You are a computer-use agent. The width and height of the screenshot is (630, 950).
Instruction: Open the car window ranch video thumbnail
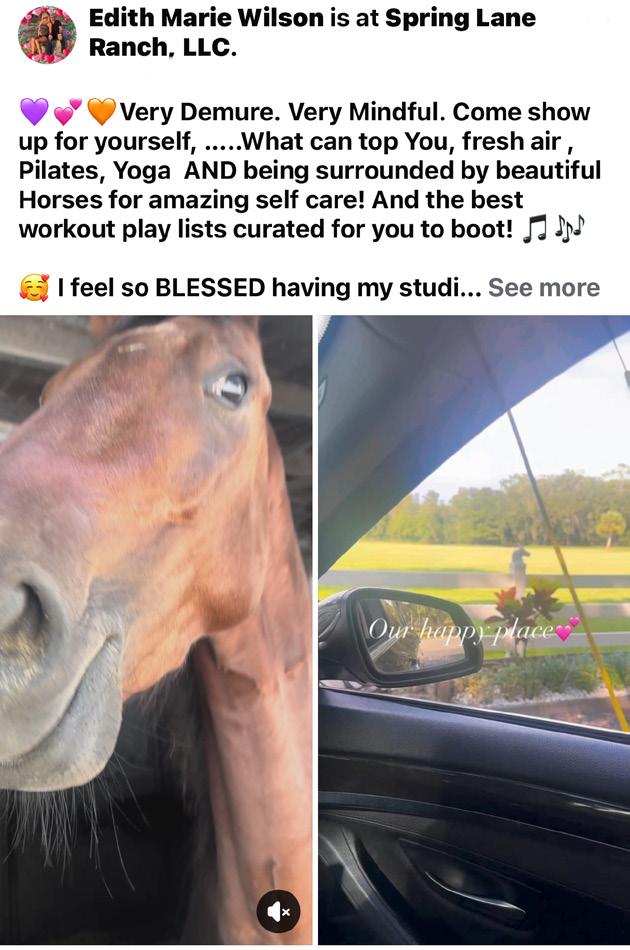coord(474,629)
